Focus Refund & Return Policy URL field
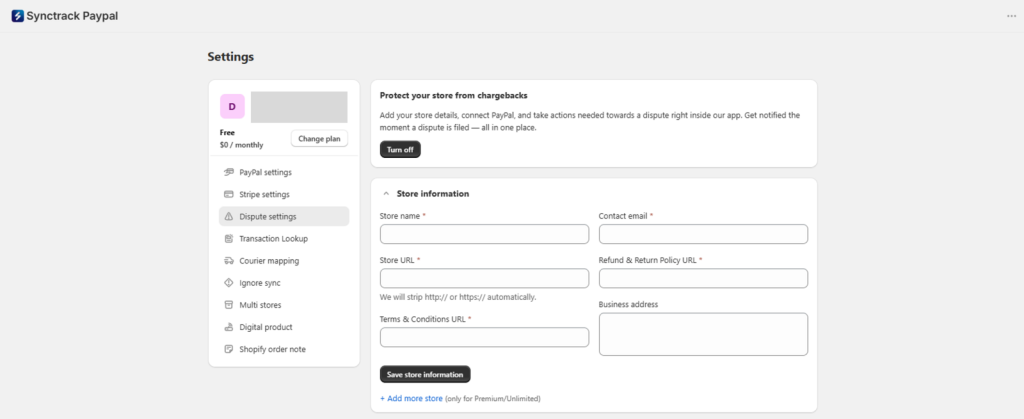This screenshot has height=419, width=1024. tap(703, 279)
